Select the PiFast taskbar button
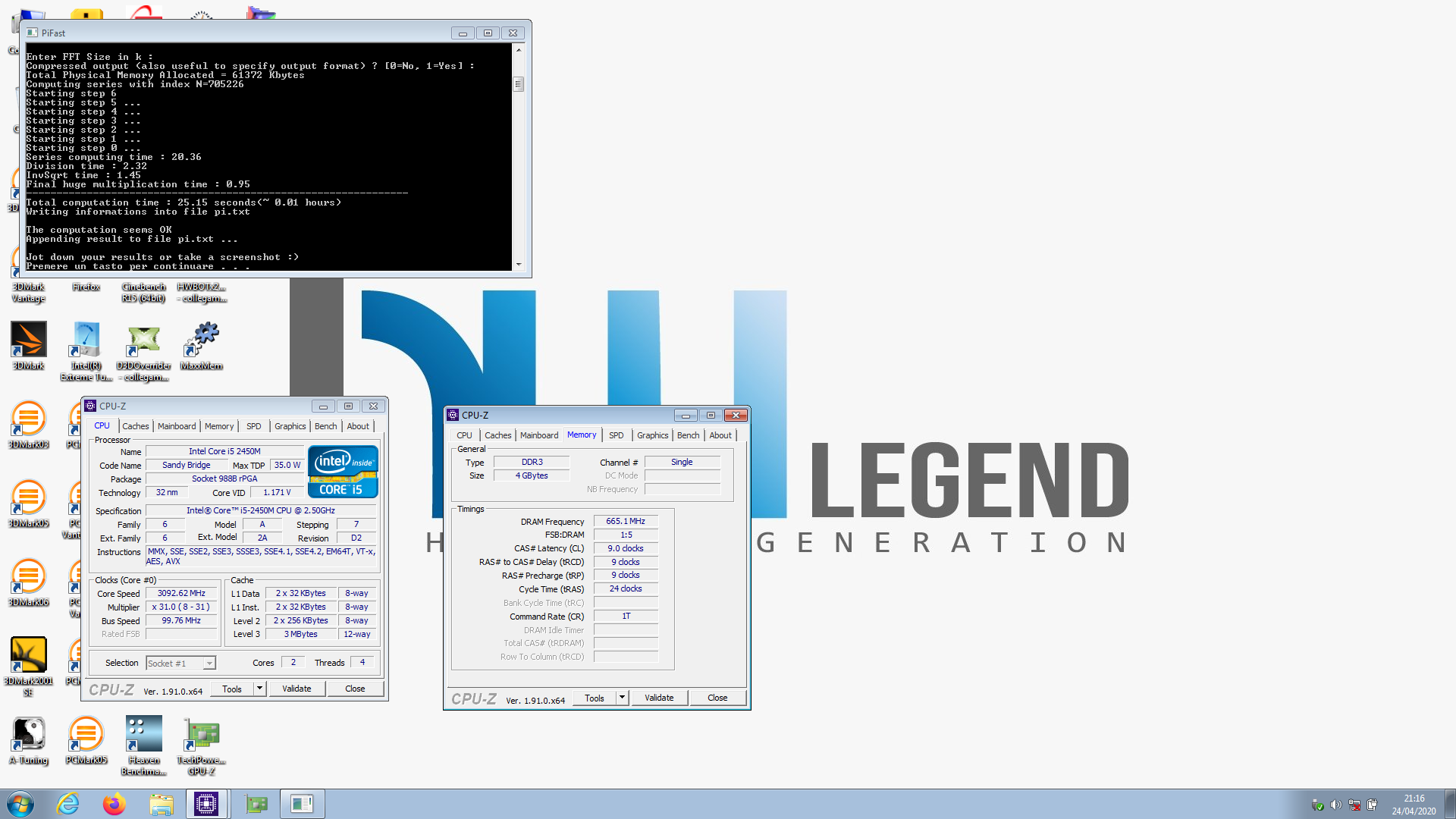 (302, 804)
